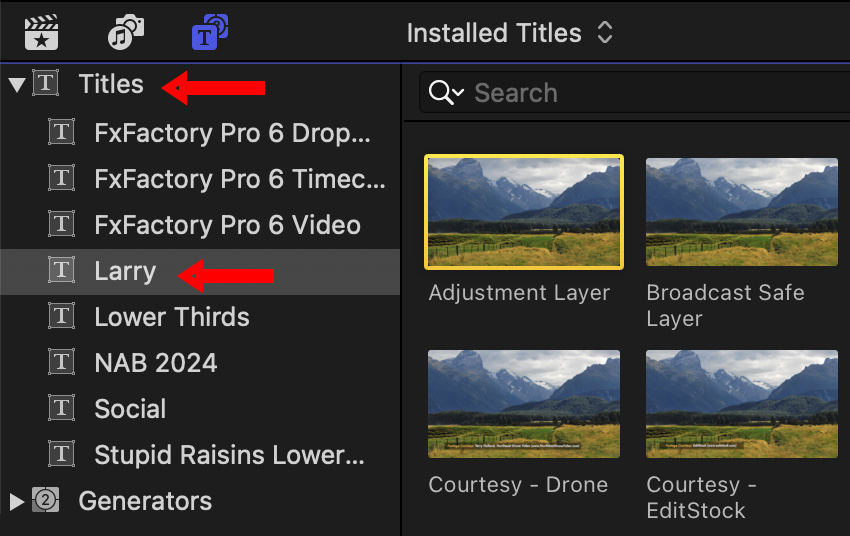
Task: Select the Larry titles category
Action: 125,270
